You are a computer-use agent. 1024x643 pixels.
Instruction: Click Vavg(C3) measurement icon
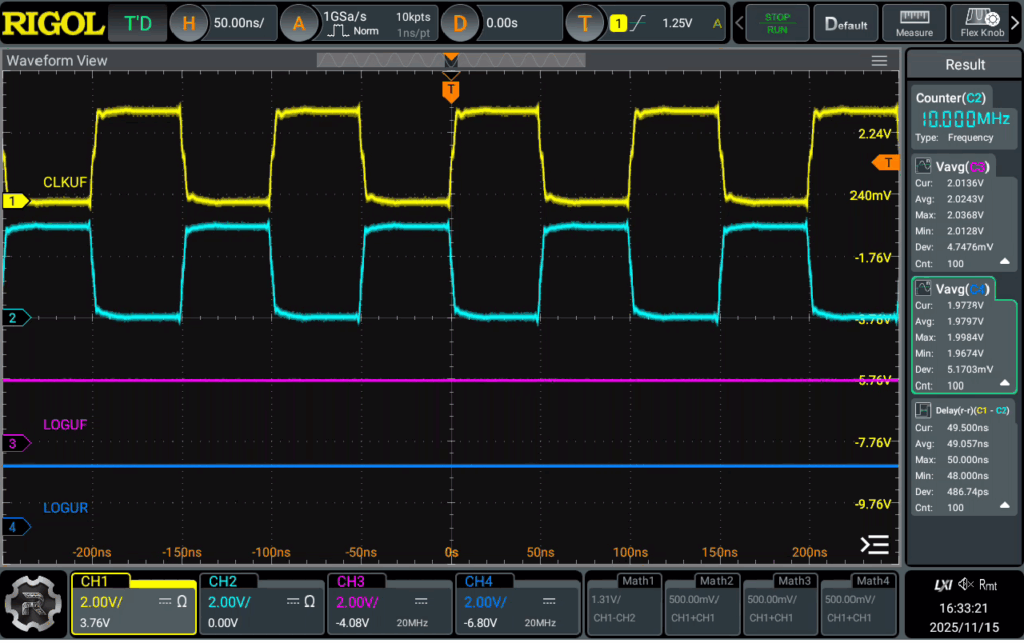923,166
